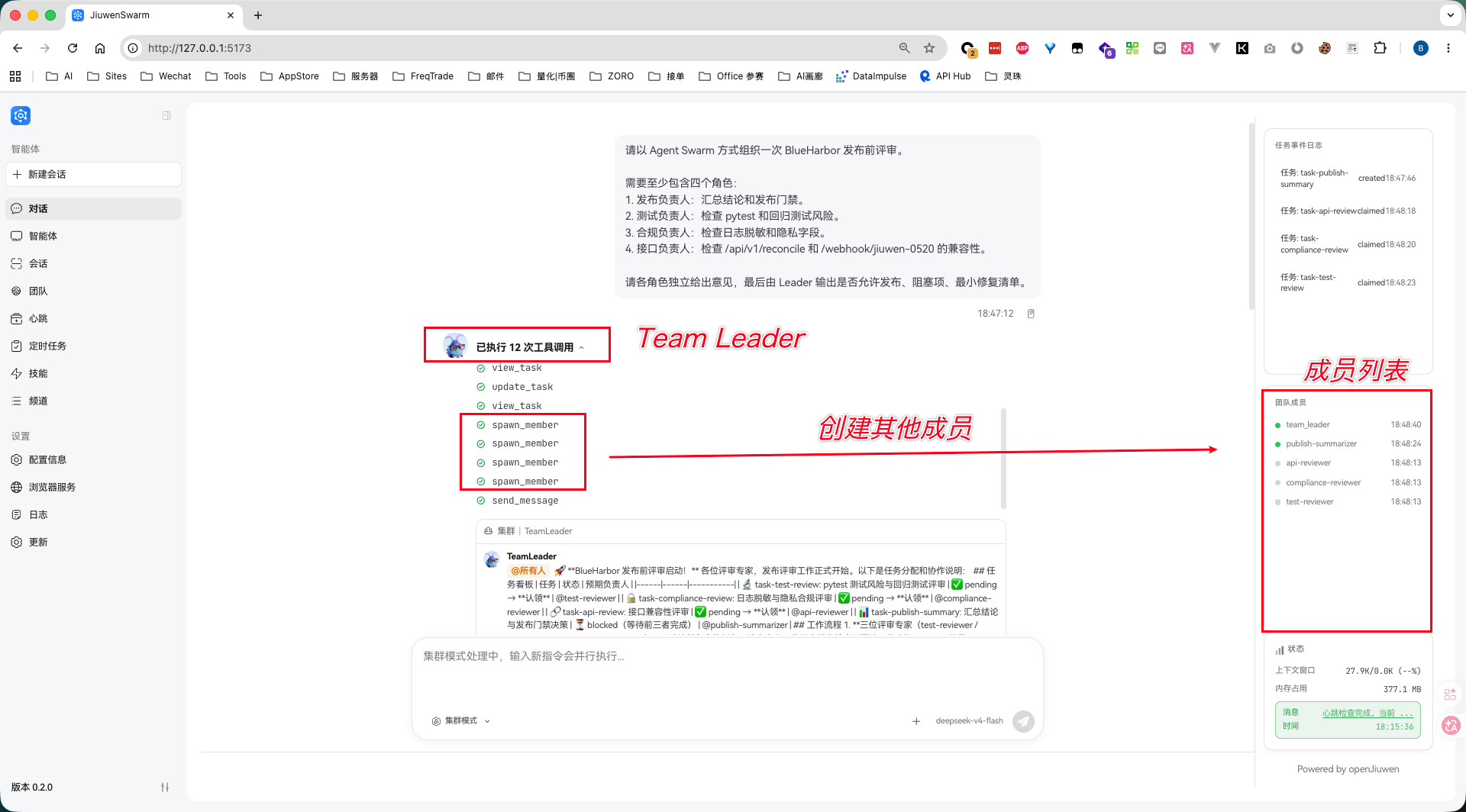The image size is (1466, 812).
Task: Open the 团队 sidebar item
Action: [93, 291]
